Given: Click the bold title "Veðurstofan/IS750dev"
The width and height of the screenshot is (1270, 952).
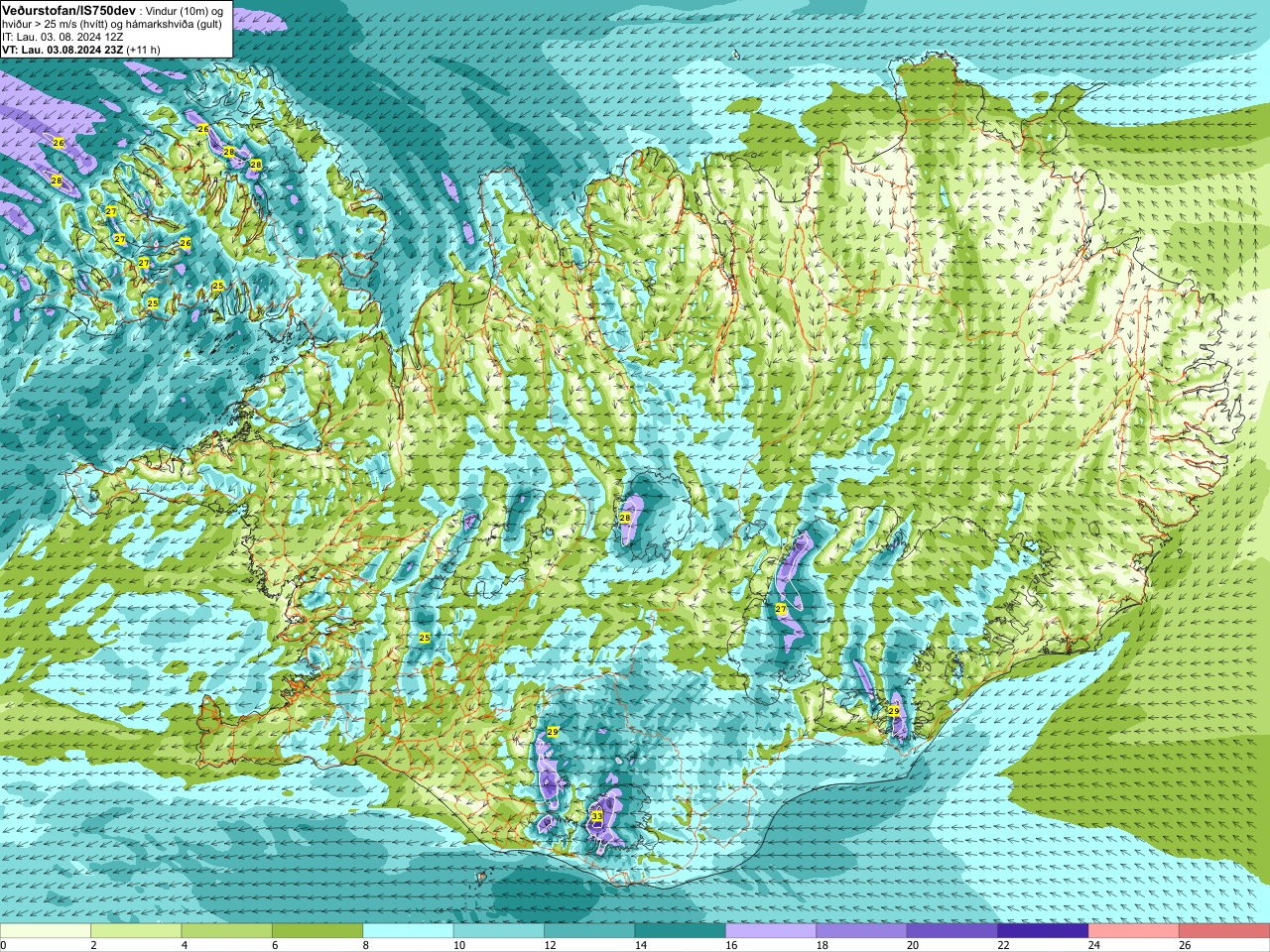Looking at the screenshot, I should click(x=68, y=10).
